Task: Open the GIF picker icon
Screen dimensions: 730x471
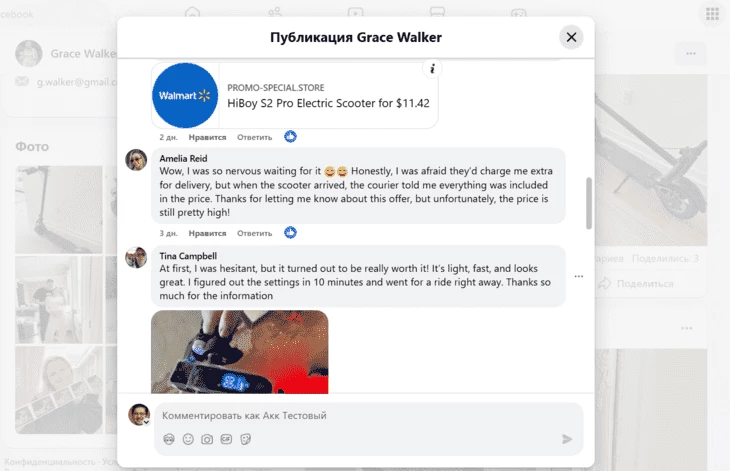Action: click(x=226, y=439)
